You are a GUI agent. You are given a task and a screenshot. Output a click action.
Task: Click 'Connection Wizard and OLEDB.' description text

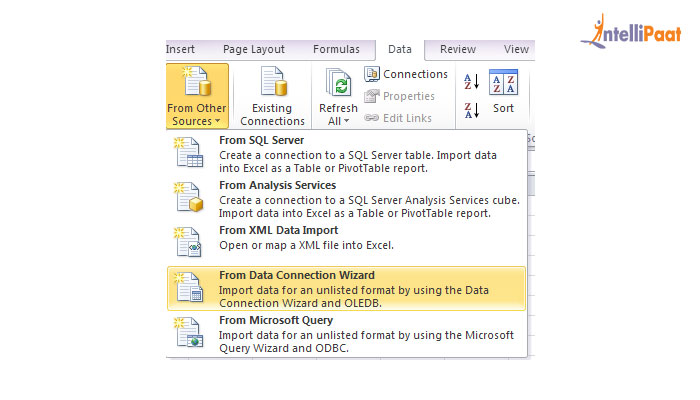coord(300,303)
